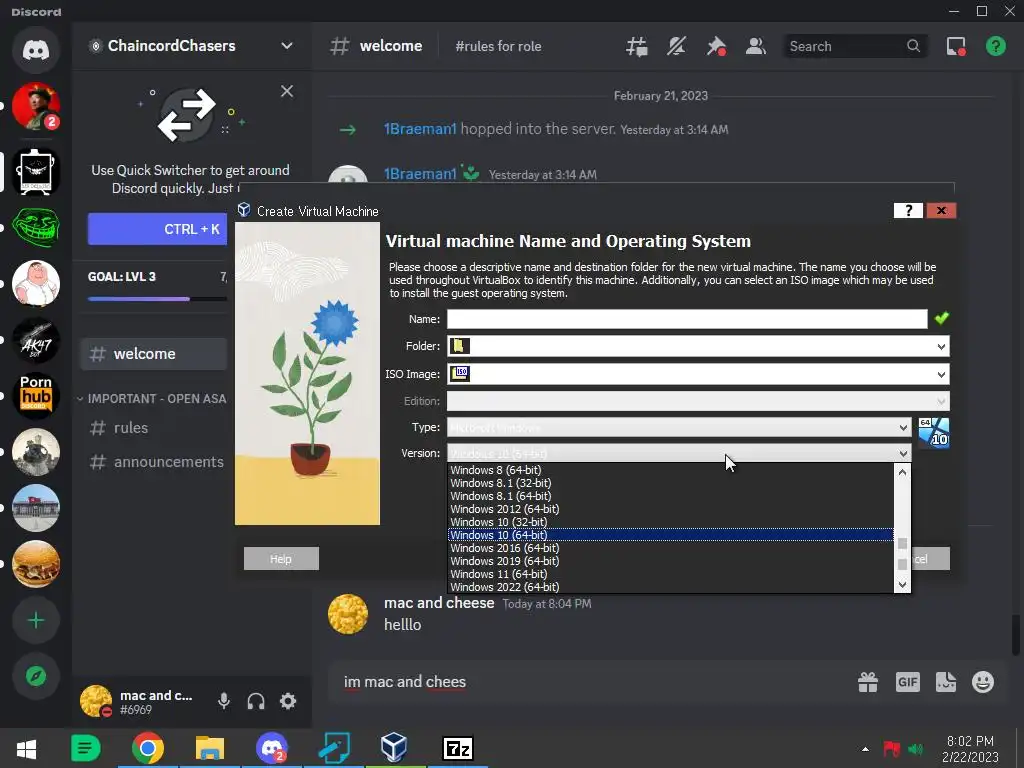Click the Windows 10 OS badge icon in dialog

934,433
